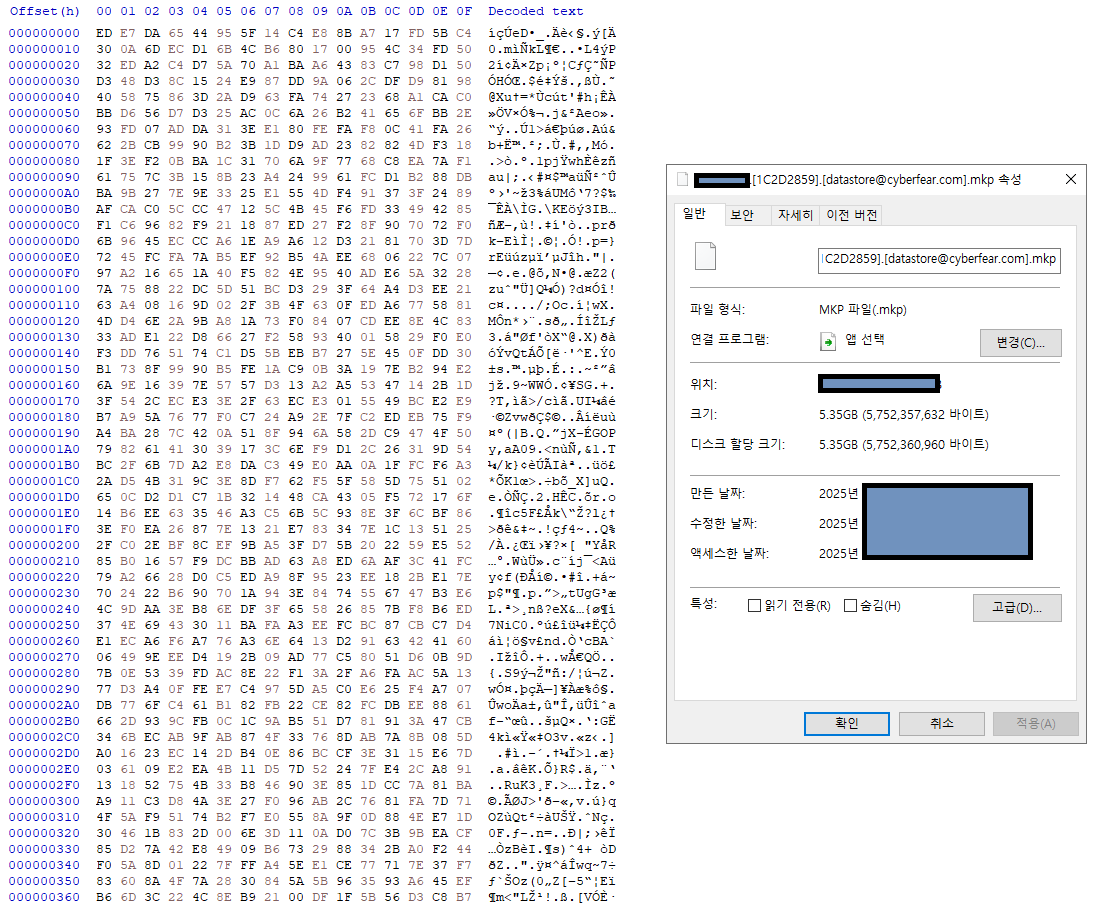The width and height of the screenshot is (1119, 905).
Task: Click the 0F column header in hex view
Action: pos(463,11)
